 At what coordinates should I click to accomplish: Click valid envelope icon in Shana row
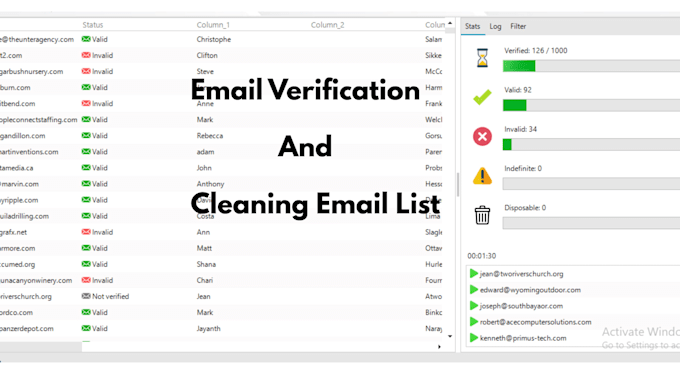[86, 264]
